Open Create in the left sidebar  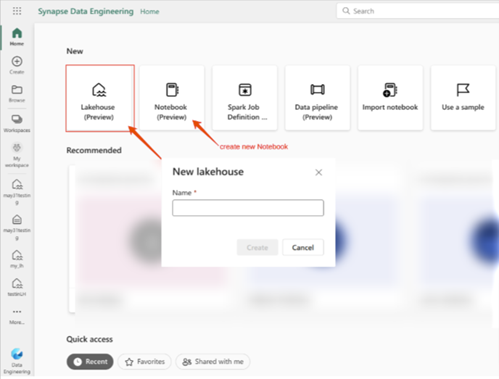tap(17, 65)
